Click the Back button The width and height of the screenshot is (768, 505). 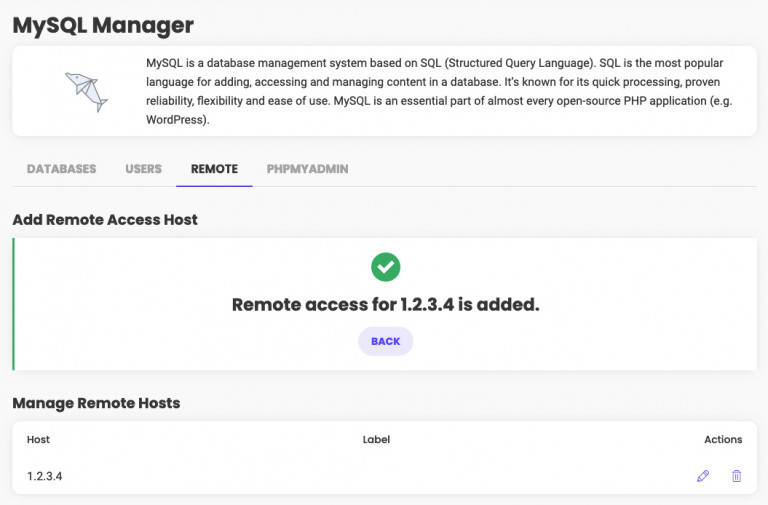(x=385, y=341)
